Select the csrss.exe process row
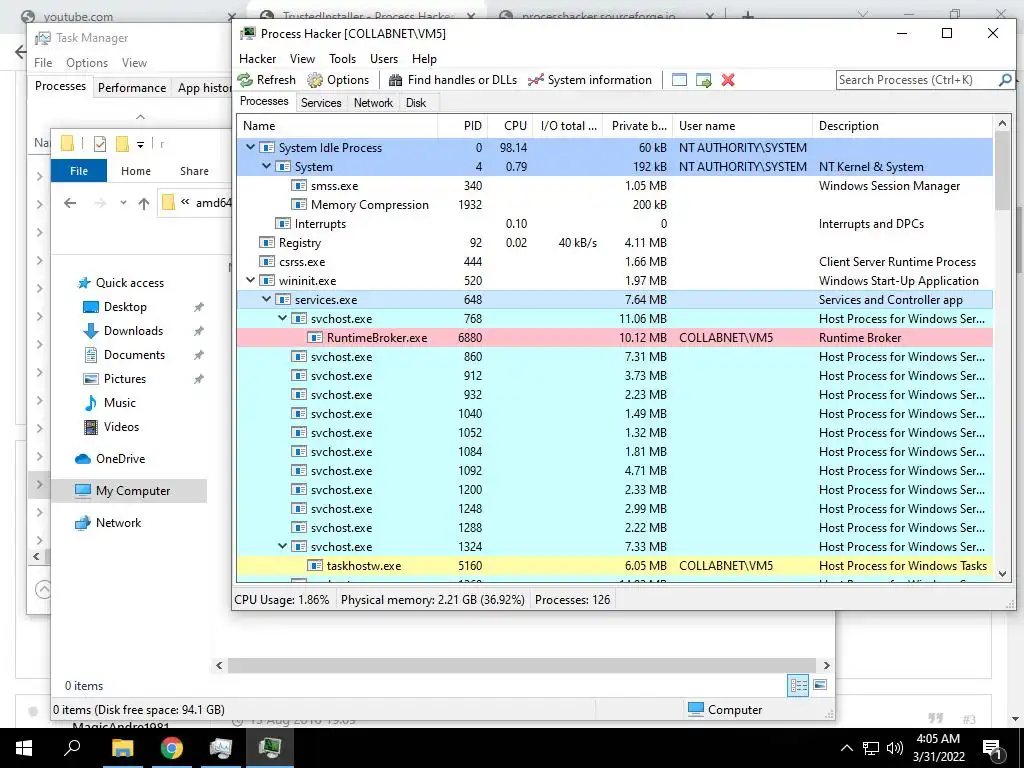This screenshot has width=1024, height=768. coord(616,261)
